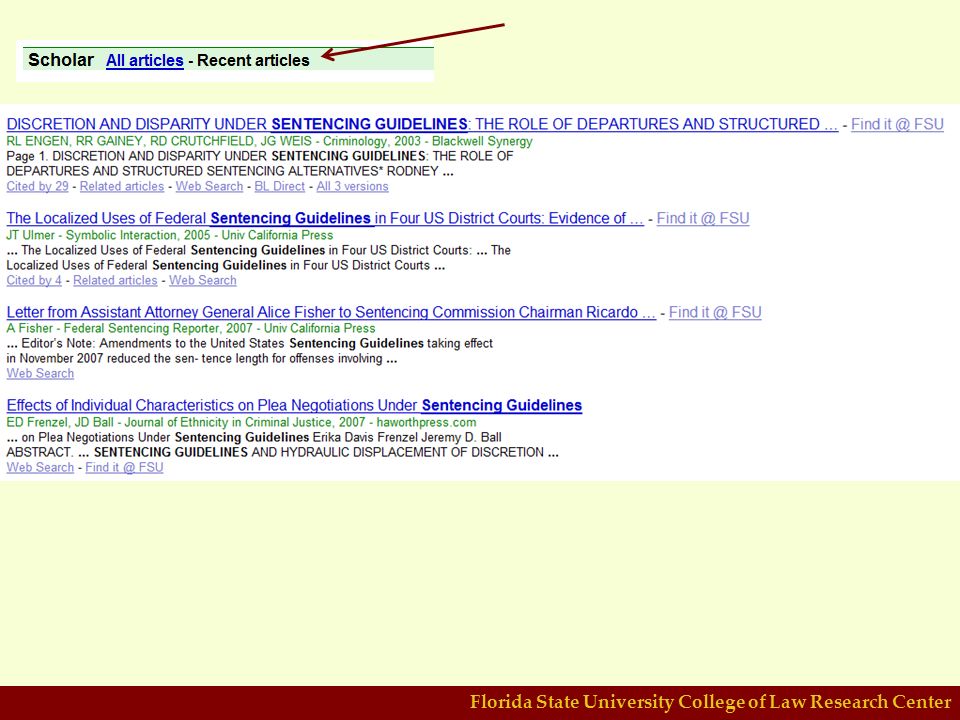Open the BL Direct link
The image size is (960, 720).
tap(280, 186)
